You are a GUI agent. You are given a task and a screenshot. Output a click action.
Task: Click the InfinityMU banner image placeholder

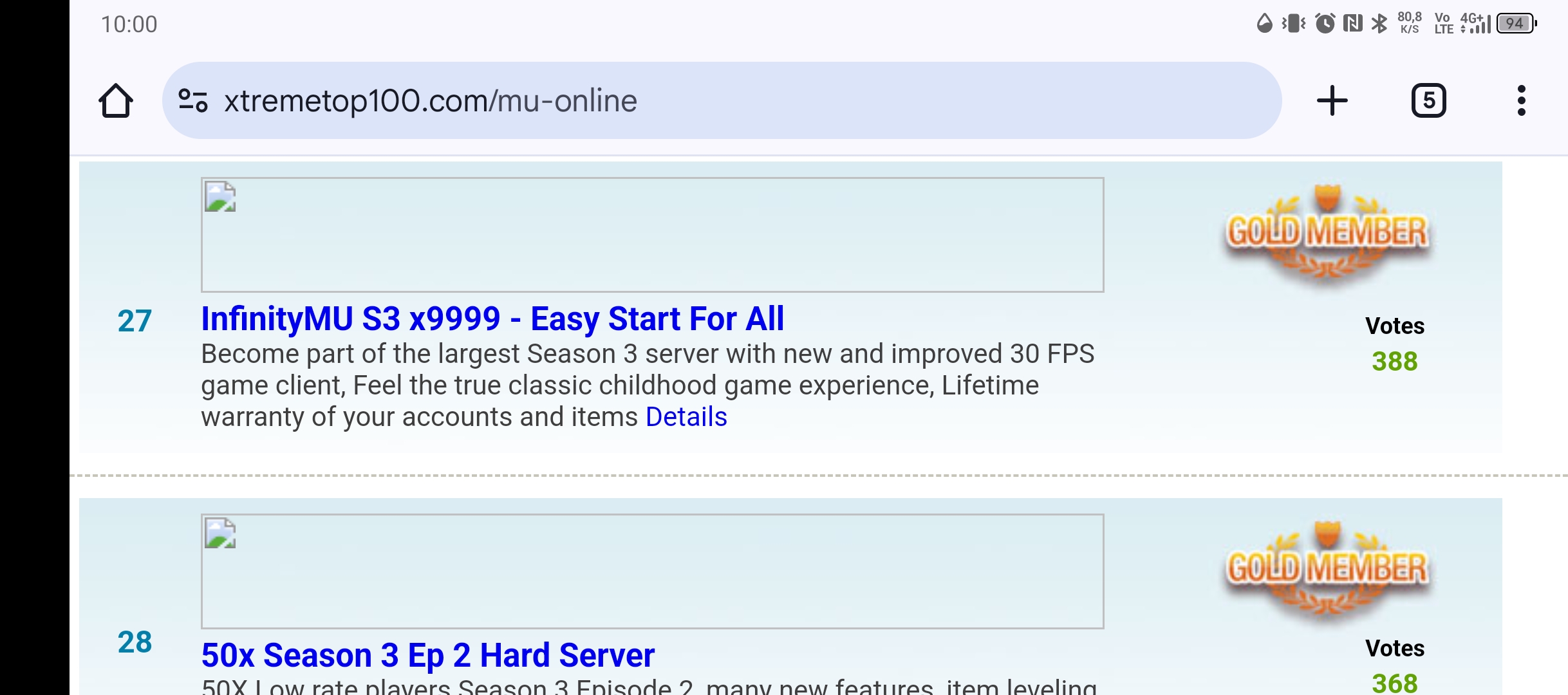tap(652, 235)
